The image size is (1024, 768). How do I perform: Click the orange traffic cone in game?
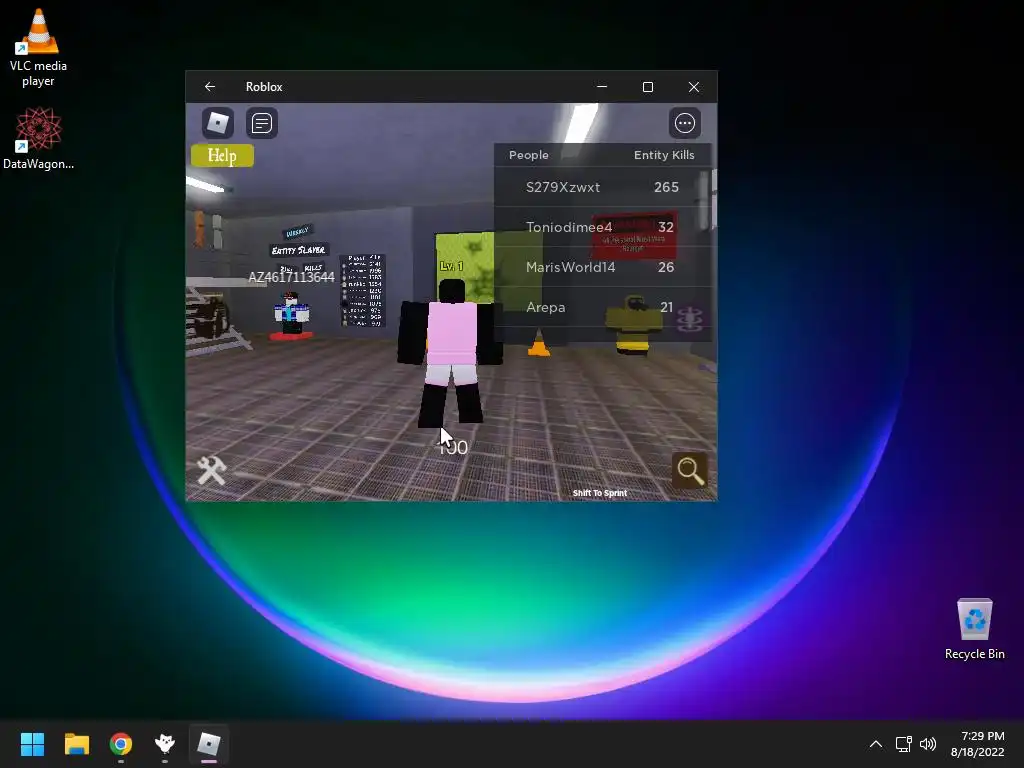pyautogui.click(x=539, y=343)
